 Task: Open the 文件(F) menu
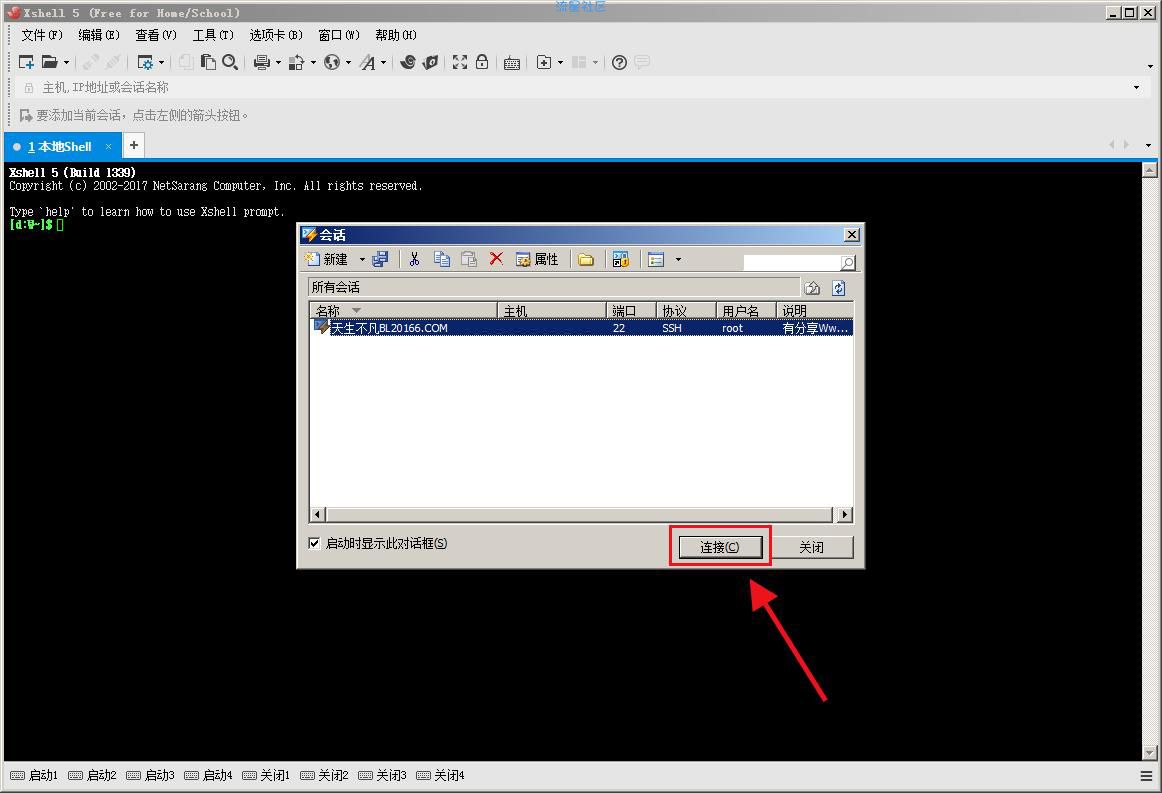pyautogui.click(x=42, y=35)
